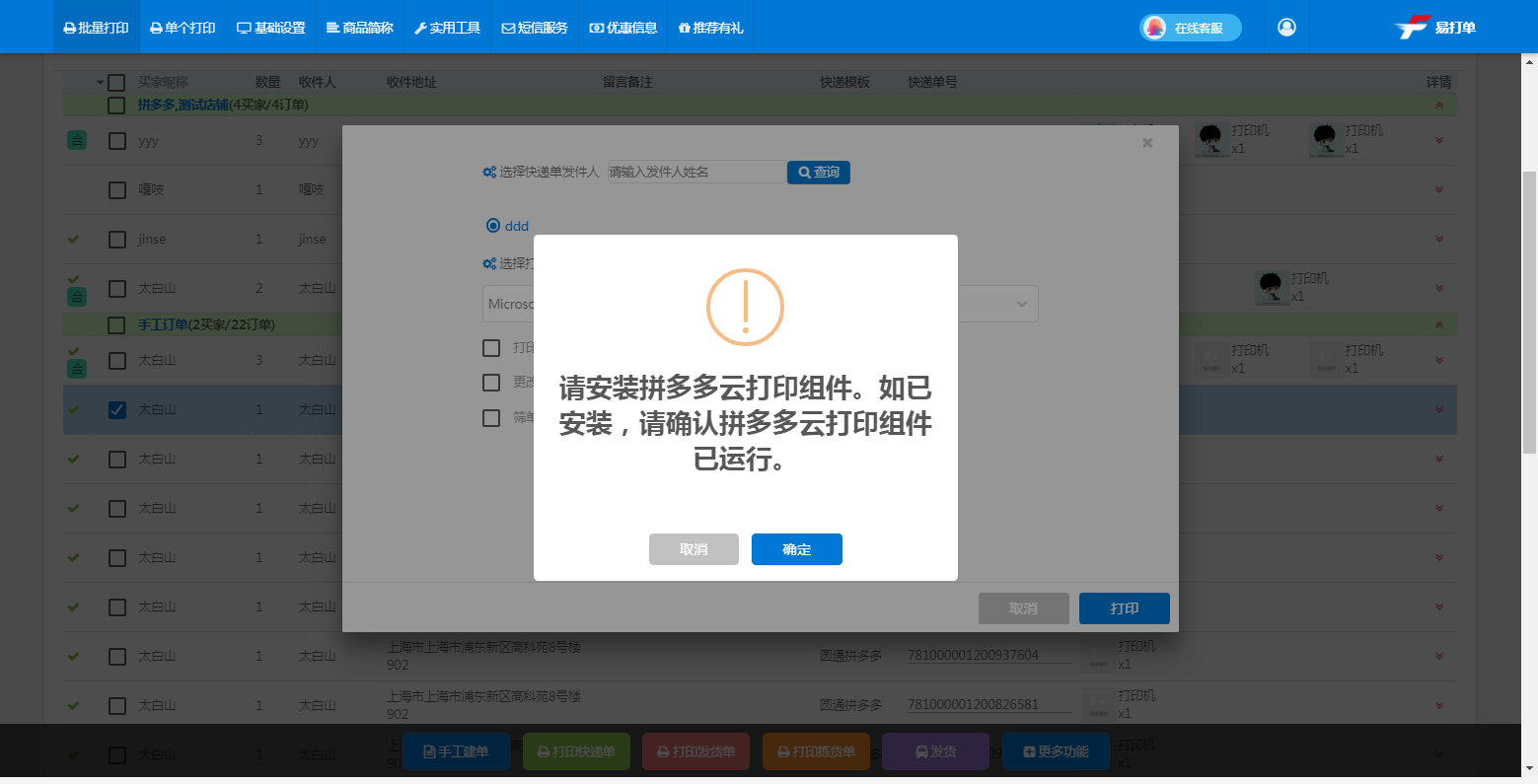
Task: Check the 拼多多,测试店铺 group checkbox
Action: point(116,106)
